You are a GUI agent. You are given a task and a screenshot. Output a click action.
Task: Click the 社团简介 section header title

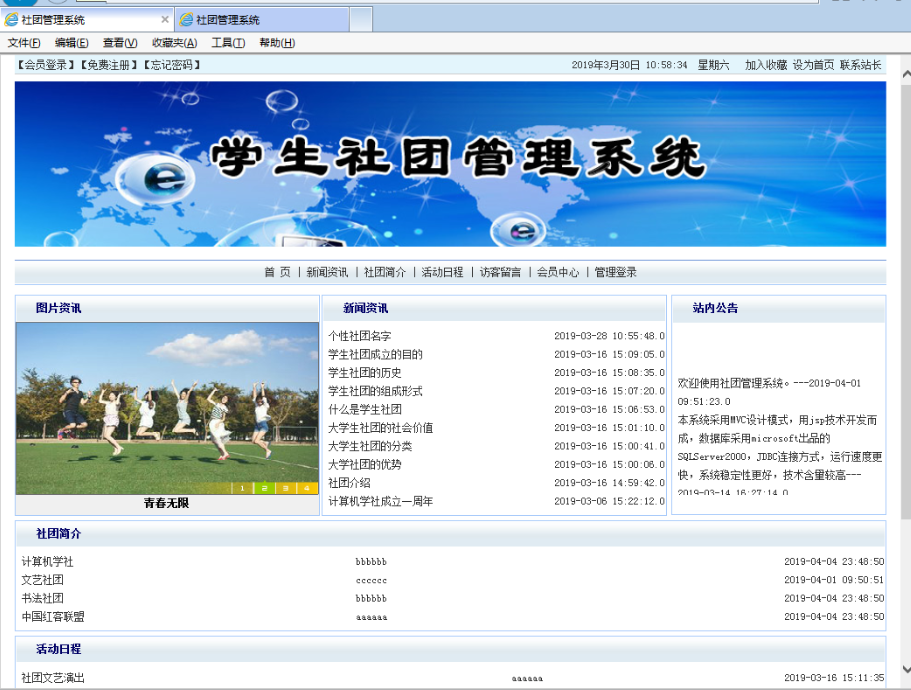pos(58,534)
